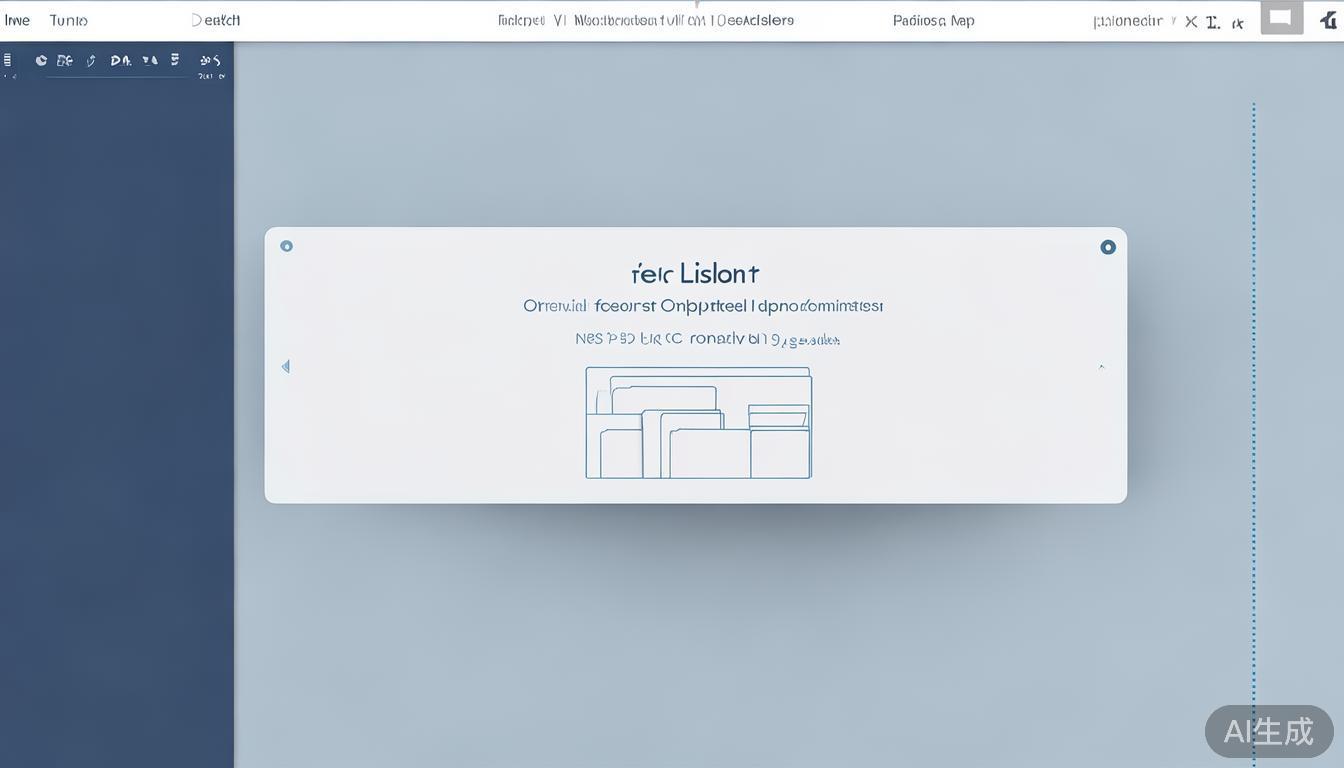This screenshot has width=1344, height=768.
Task: Click the stacked folders illustration in dialog
Action: point(698,423)
